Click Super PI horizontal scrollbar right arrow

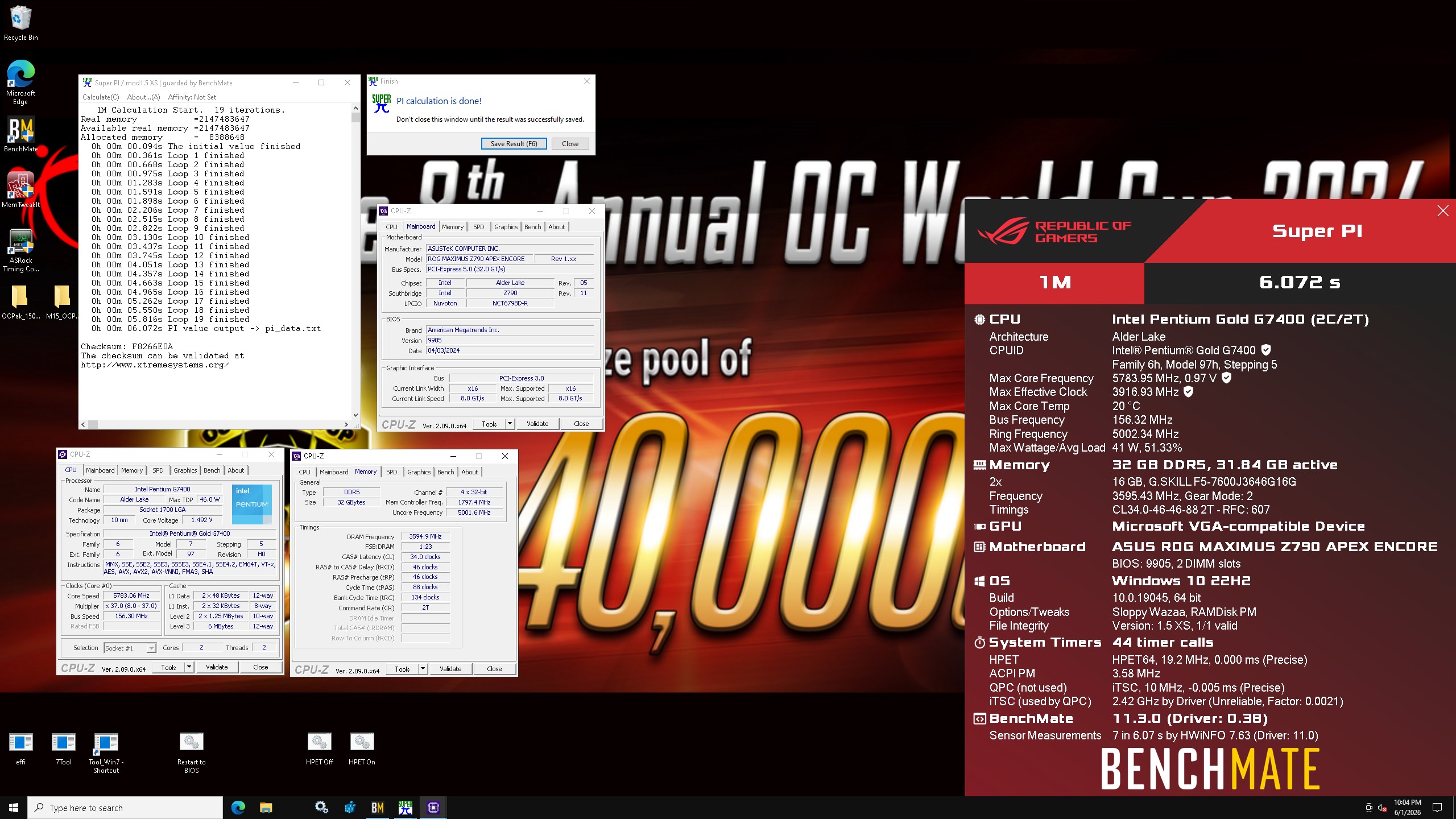[x=346, y=424]
